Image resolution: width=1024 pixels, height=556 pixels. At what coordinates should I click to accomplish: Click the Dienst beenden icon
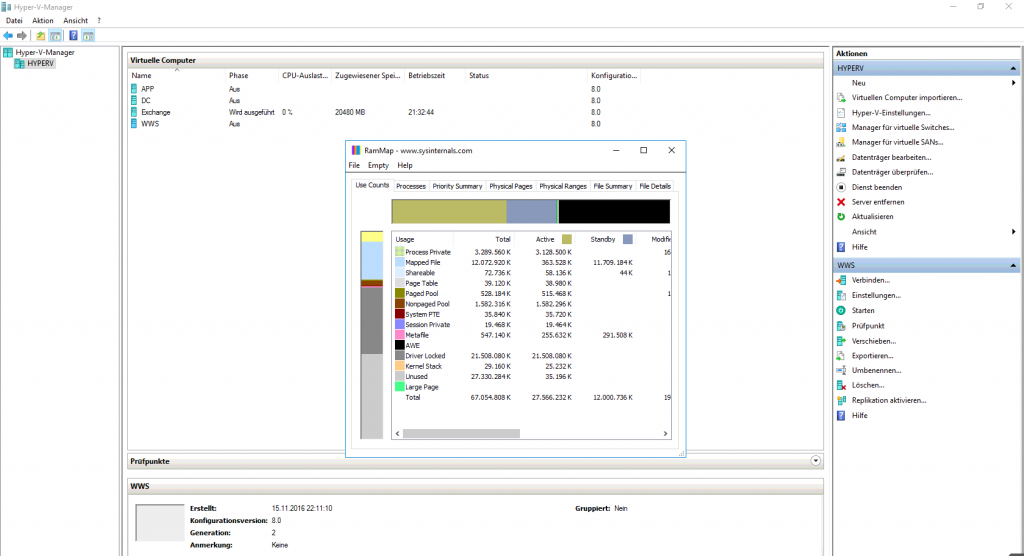tap(841, 187)
